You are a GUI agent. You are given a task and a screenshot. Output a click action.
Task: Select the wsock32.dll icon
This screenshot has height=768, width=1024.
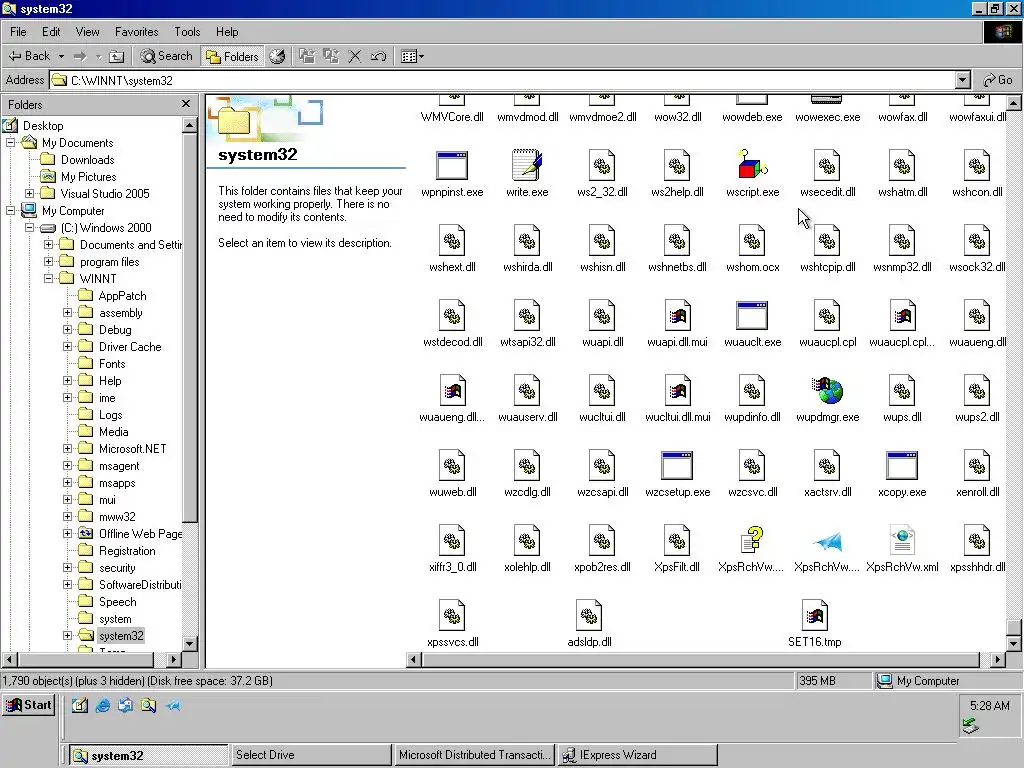[x=977, y=240]
